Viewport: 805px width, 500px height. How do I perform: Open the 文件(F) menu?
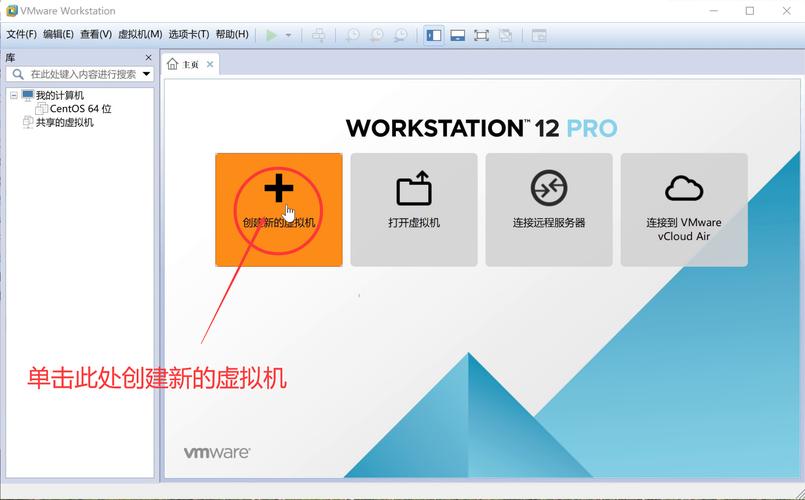click(22, 34)
